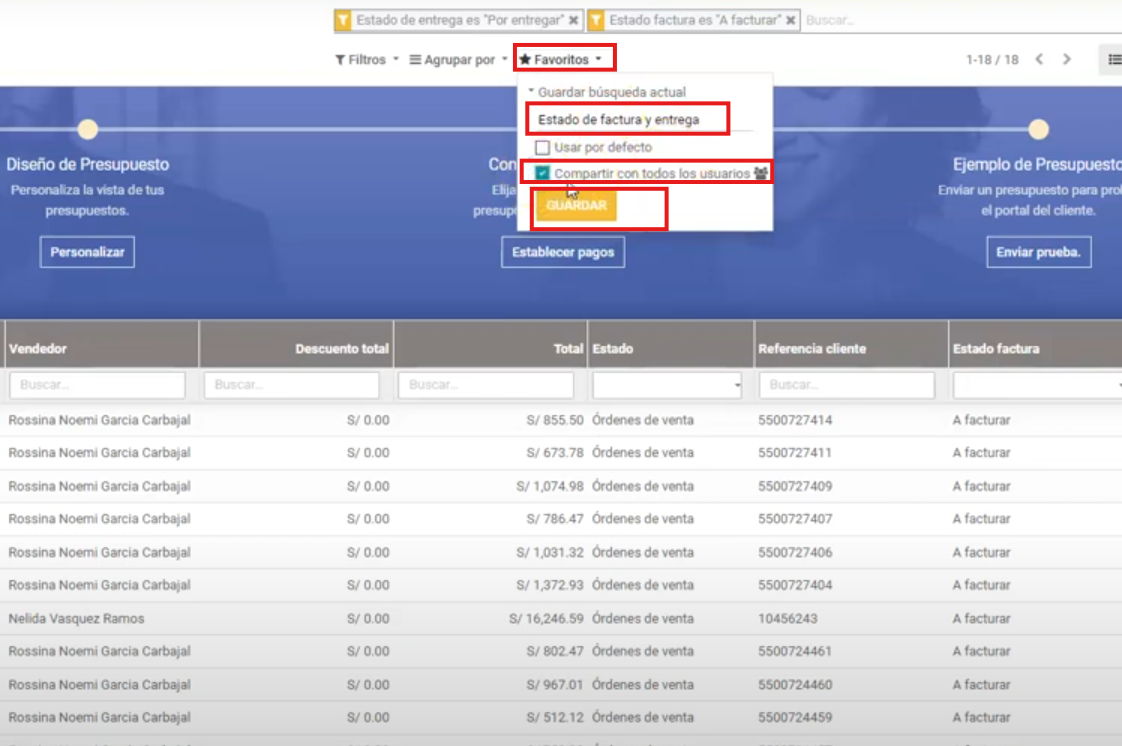
Task: Open the Agrupar por dropdown
Action: coord(459,60)
